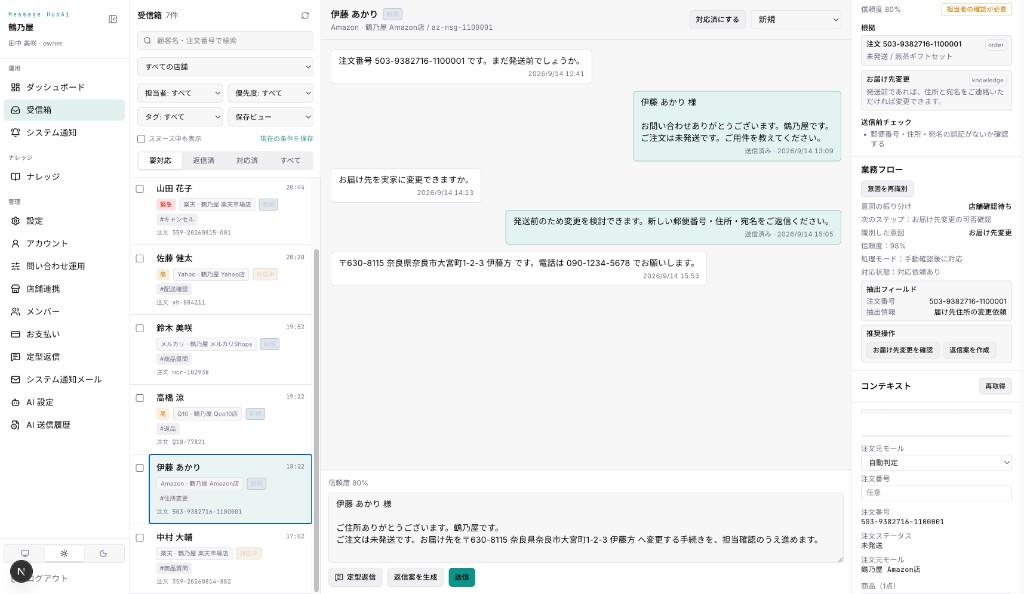
Task: Click the inbox list scrollbar
Action: [317, 418]
